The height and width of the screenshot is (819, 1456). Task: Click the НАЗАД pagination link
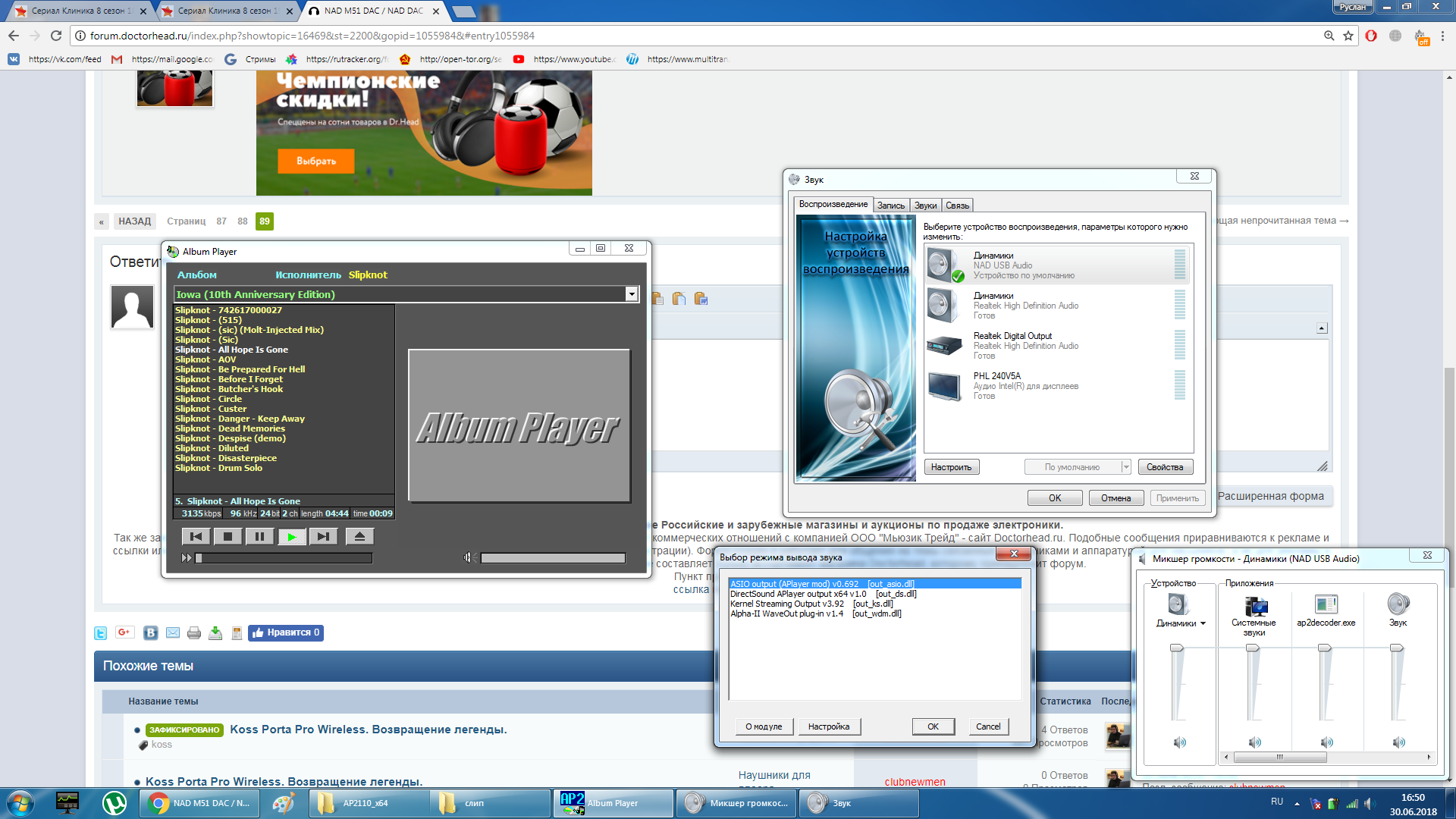coord(134,221)
